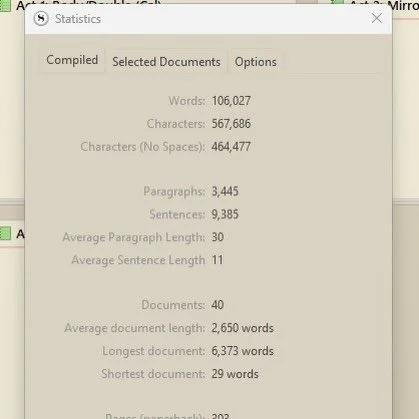The height and width of the screenshot is (419, 419).
Task: Close the Statistics dialog
Action: (377, 18)
